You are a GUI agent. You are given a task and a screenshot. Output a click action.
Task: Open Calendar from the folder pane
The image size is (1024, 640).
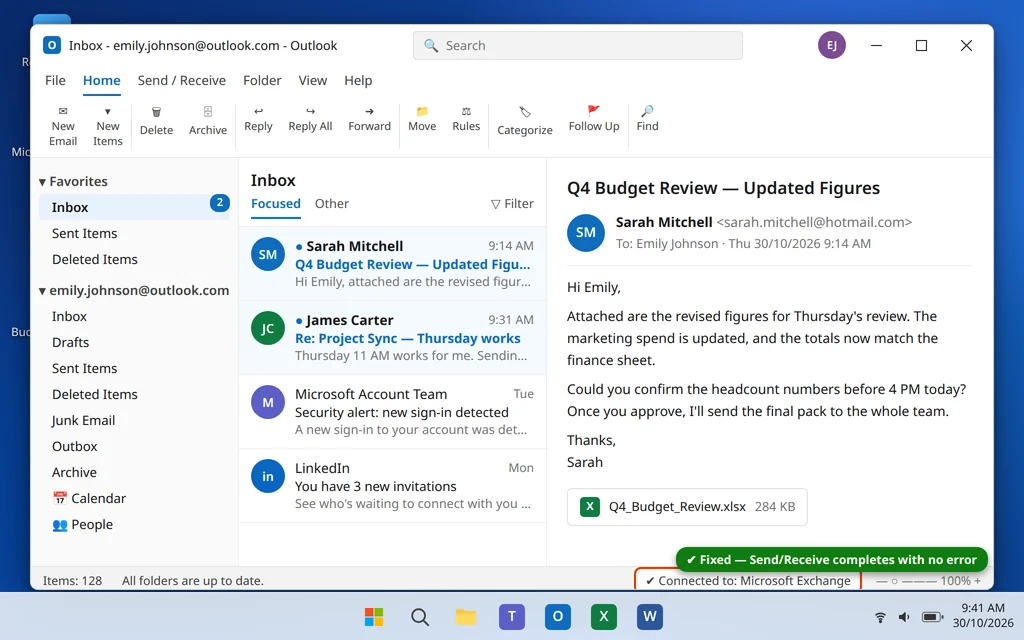pyautogui.click(x=89, y=498)
